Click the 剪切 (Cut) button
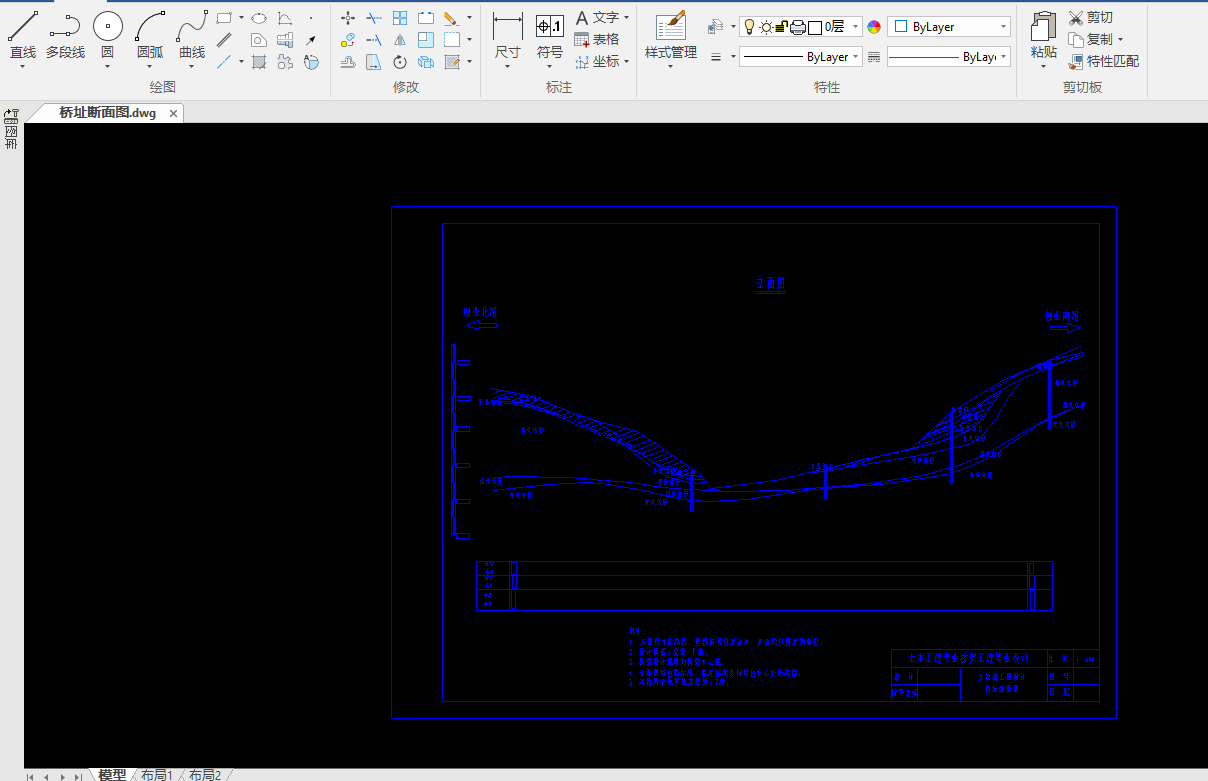The width and height of the screenshot is (1208, 781). (1091, 17)
